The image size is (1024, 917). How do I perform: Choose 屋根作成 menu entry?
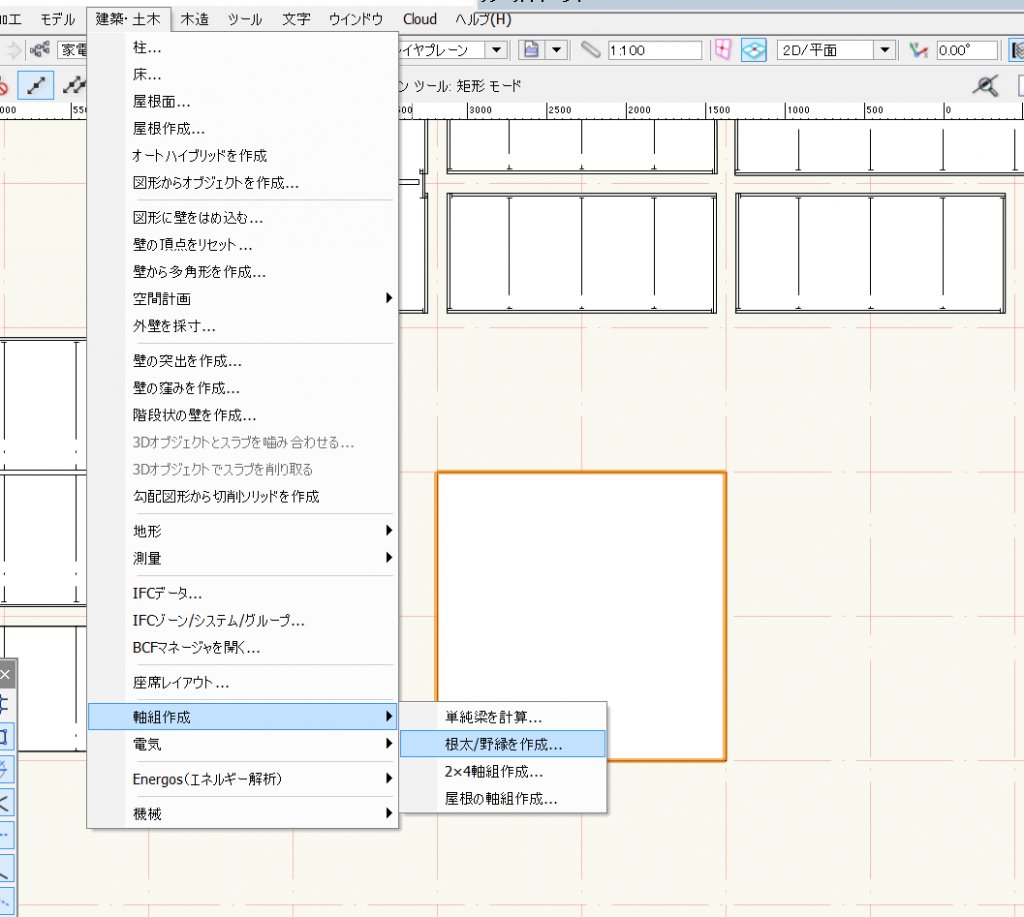[169, 128]
